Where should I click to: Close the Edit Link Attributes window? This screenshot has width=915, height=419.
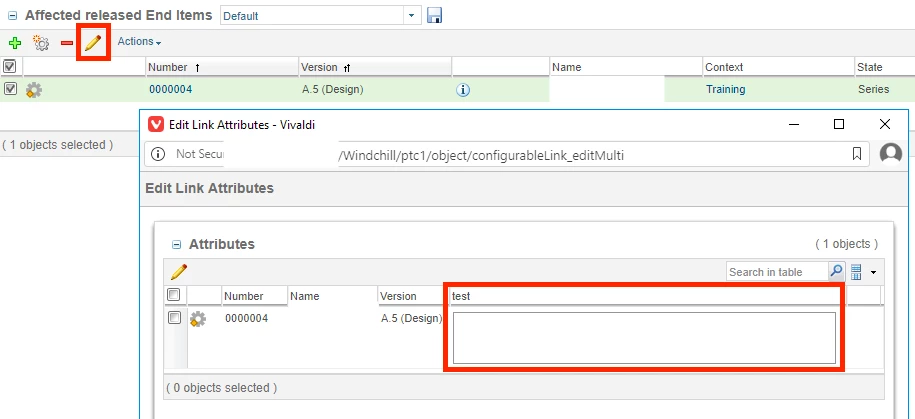click(885, 124)
